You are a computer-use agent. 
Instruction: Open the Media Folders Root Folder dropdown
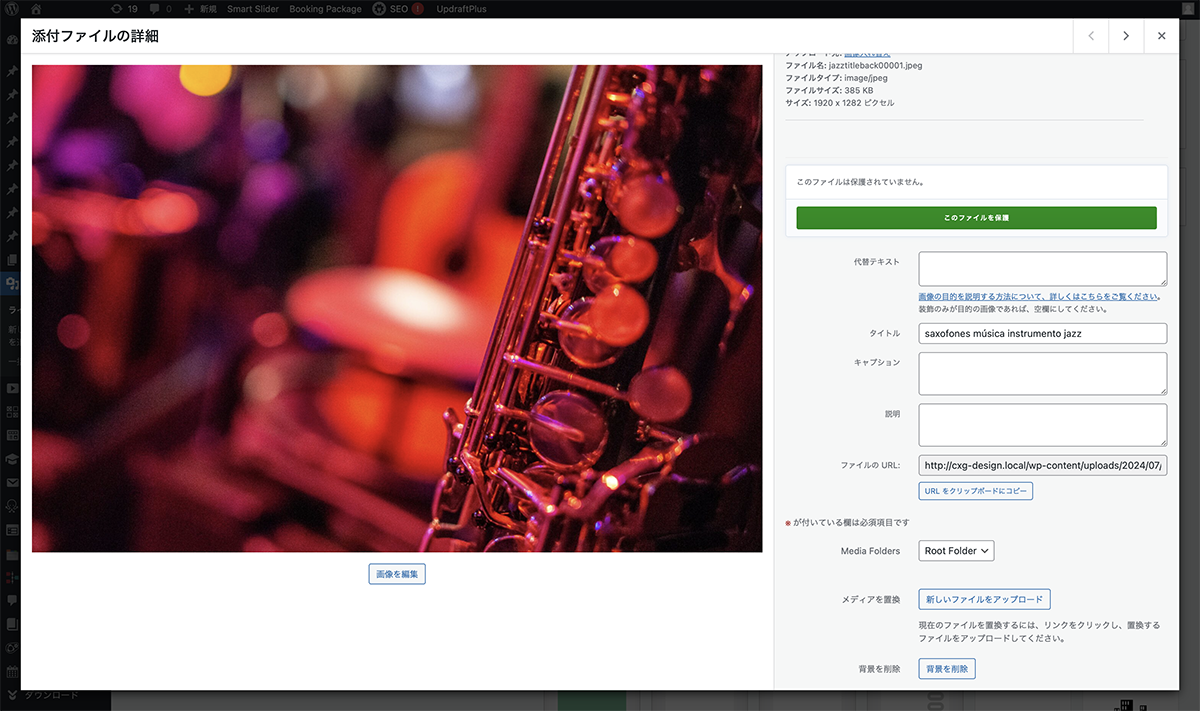pyautogui.click(x=956, y=551)
